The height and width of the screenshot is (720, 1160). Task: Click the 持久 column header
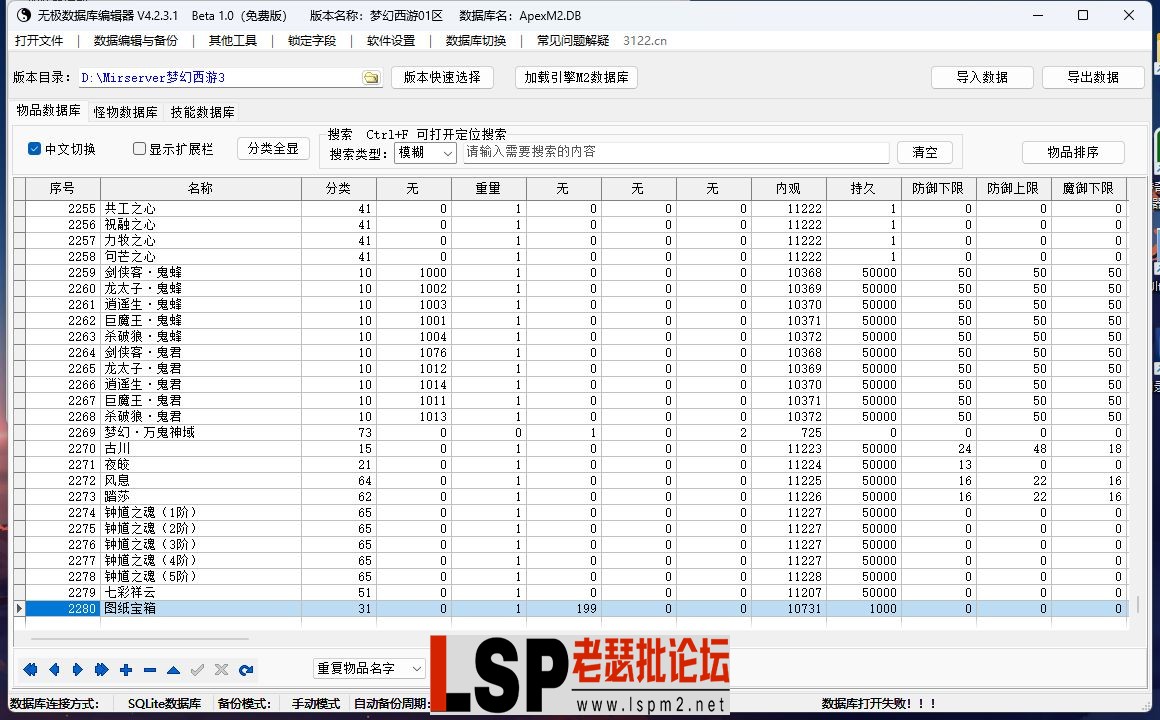(x=863, y=189)
